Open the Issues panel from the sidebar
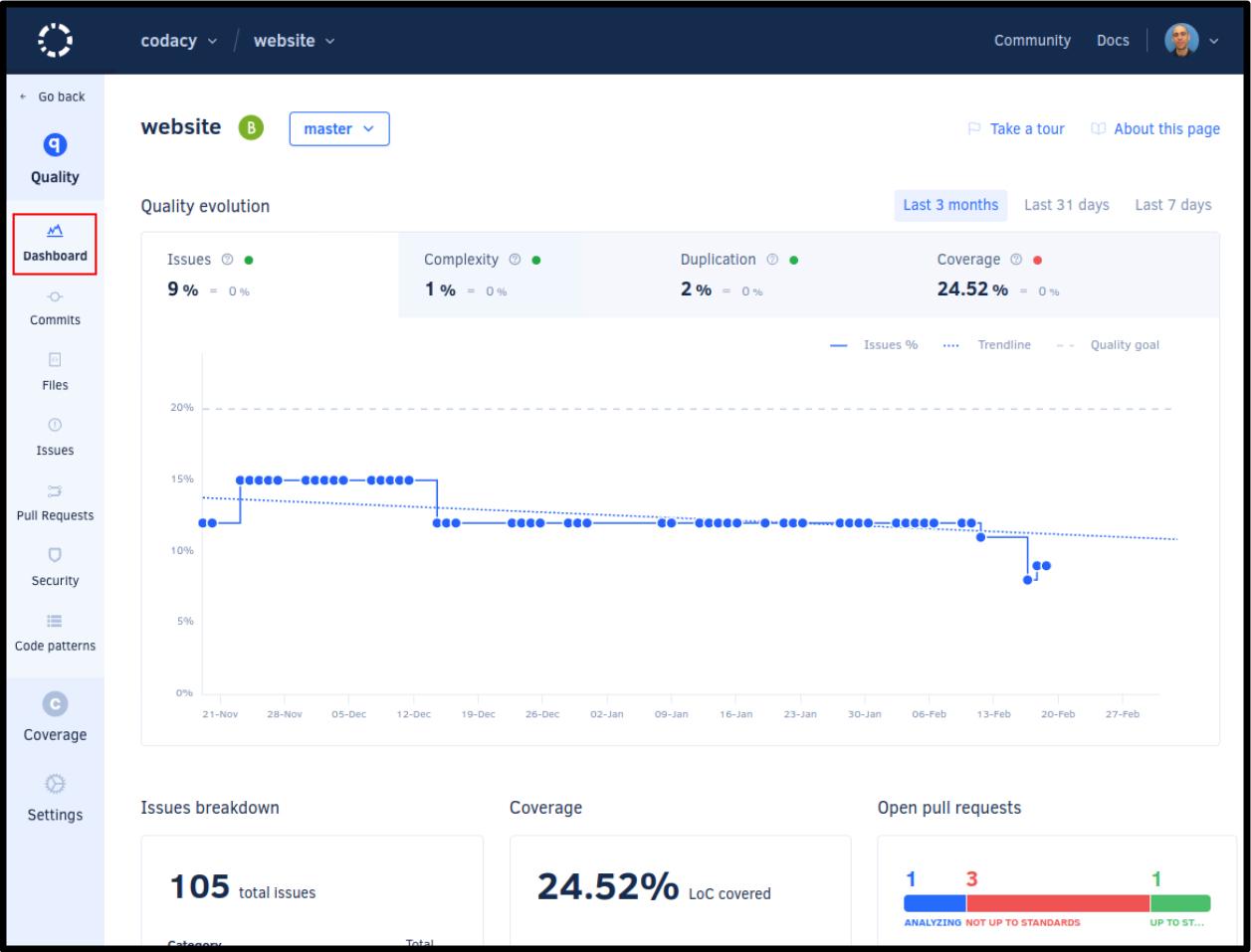The height and width of the screenshot is (952, 1251). point(57,439)
